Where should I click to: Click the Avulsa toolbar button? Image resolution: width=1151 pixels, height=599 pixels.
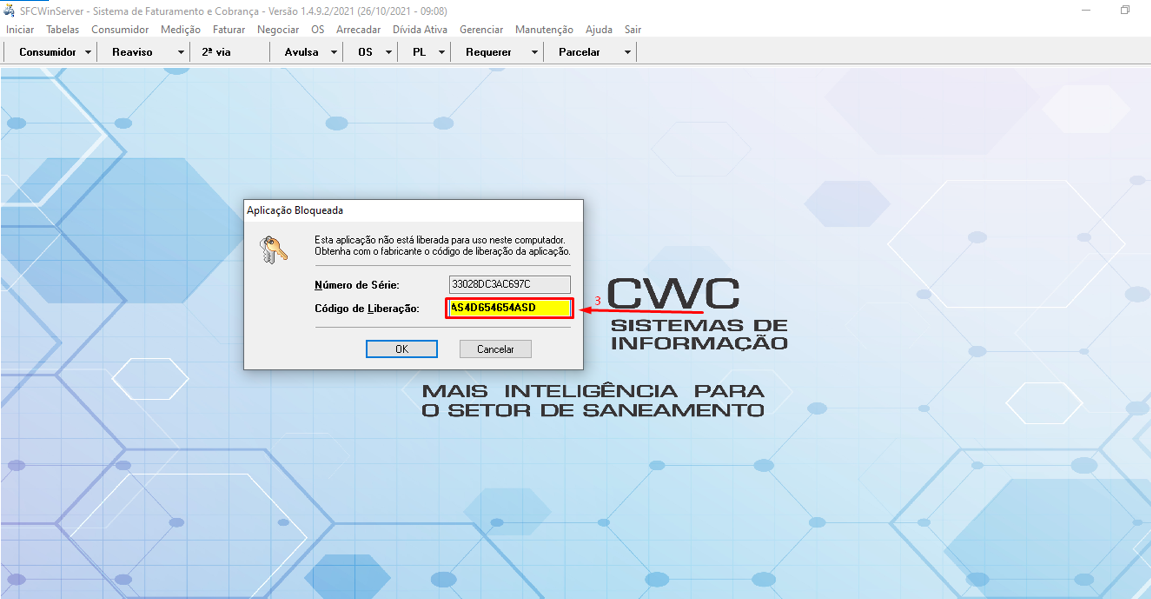(x=299, y=51)
